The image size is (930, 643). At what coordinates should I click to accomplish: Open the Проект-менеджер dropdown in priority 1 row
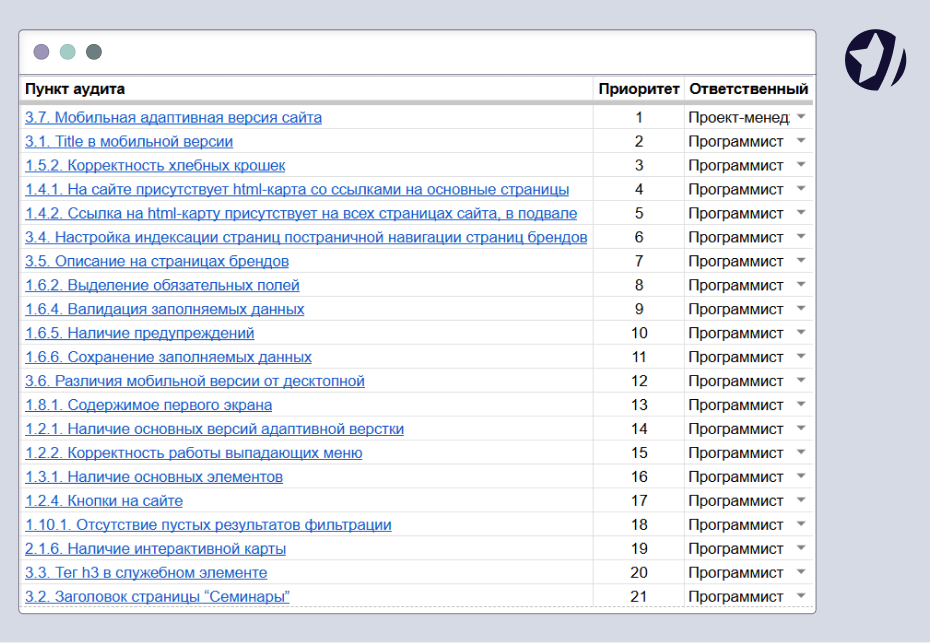point(801,117)
